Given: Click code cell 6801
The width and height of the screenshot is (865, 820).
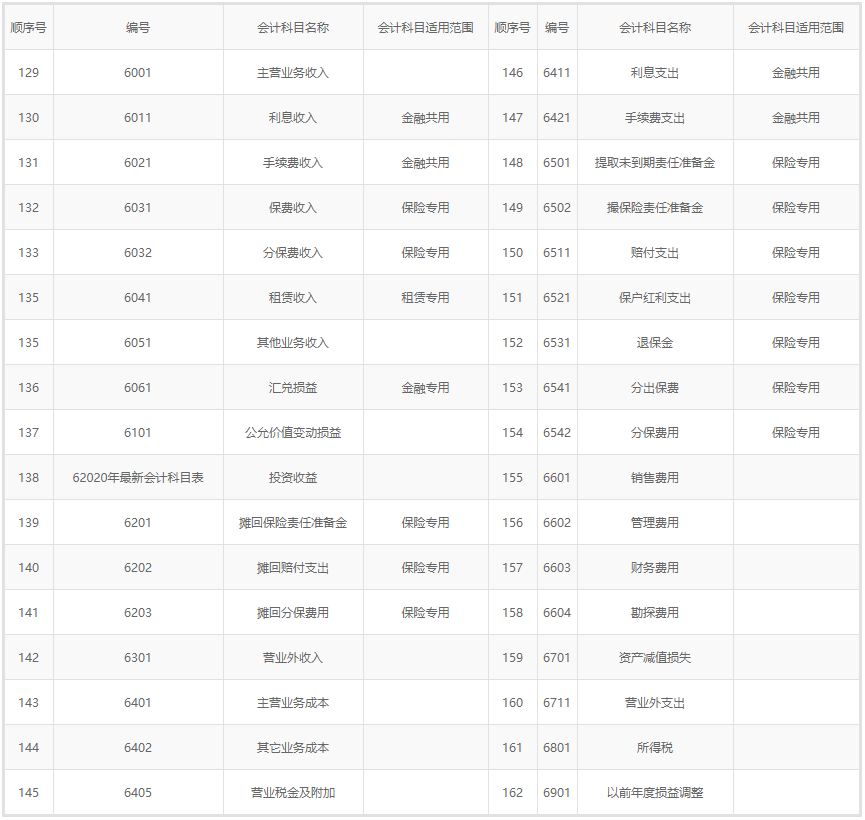Looking at the screenshot, I should 557,747.
